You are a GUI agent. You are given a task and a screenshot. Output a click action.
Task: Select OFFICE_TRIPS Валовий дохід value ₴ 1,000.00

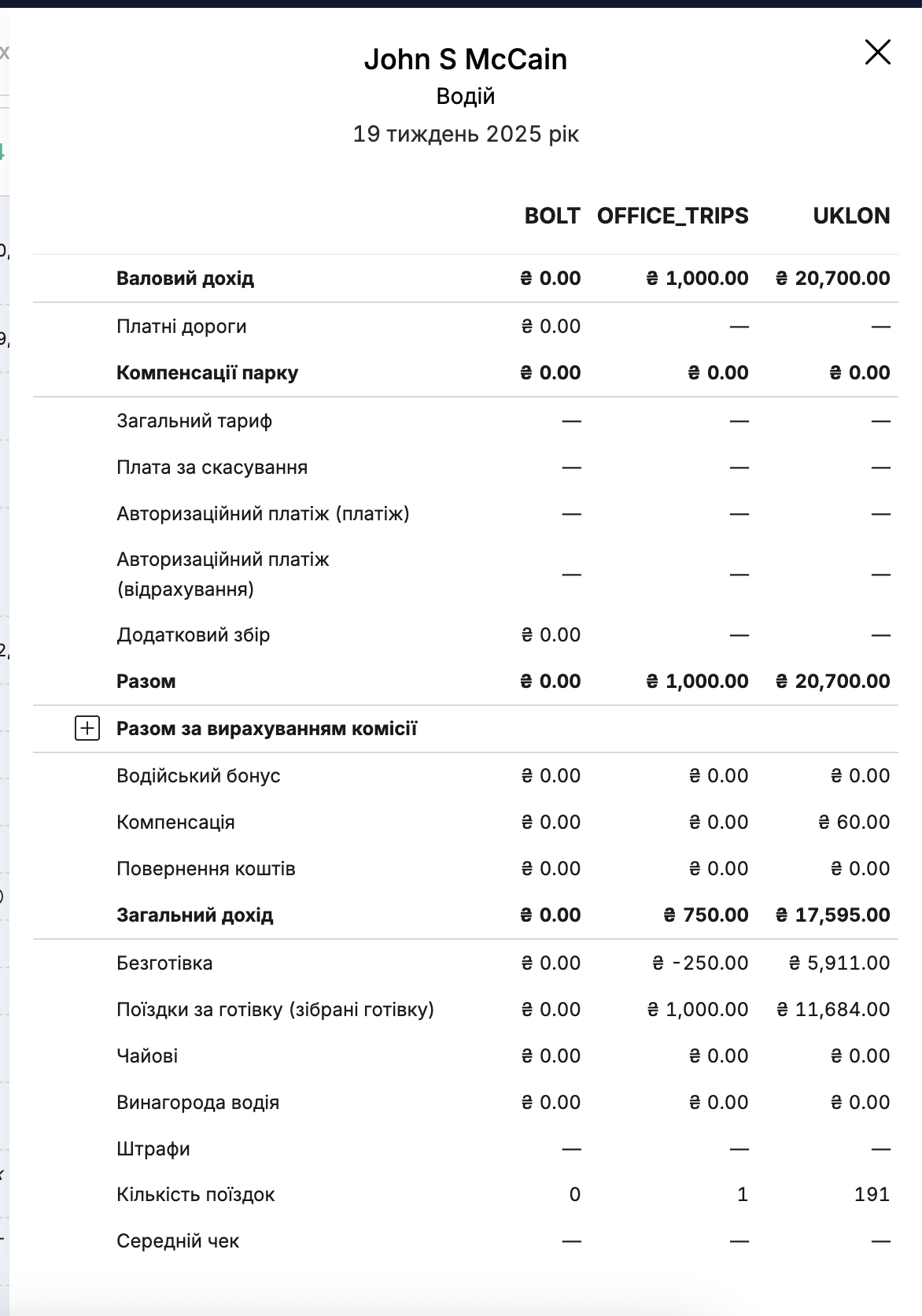(x=697, y=278)
